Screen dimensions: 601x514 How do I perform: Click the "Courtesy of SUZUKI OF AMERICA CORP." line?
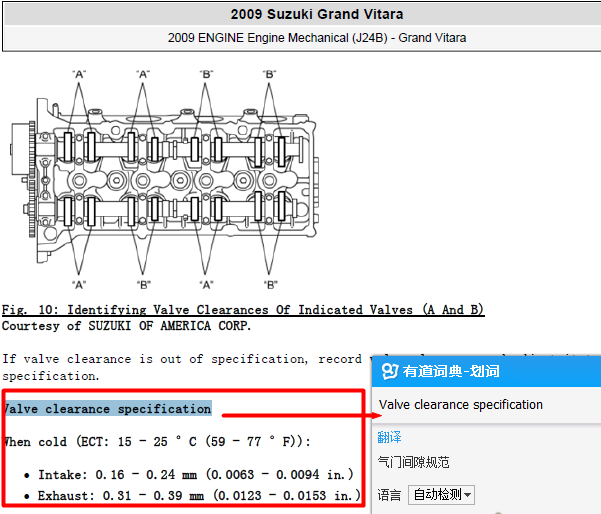pos(126,326)
